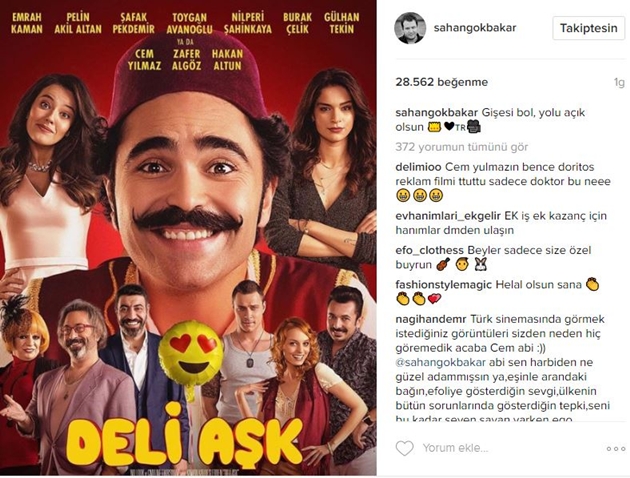Open fashionstylemagic commenter profile
This screenshot has width=630, height=478.
(444, 285)
